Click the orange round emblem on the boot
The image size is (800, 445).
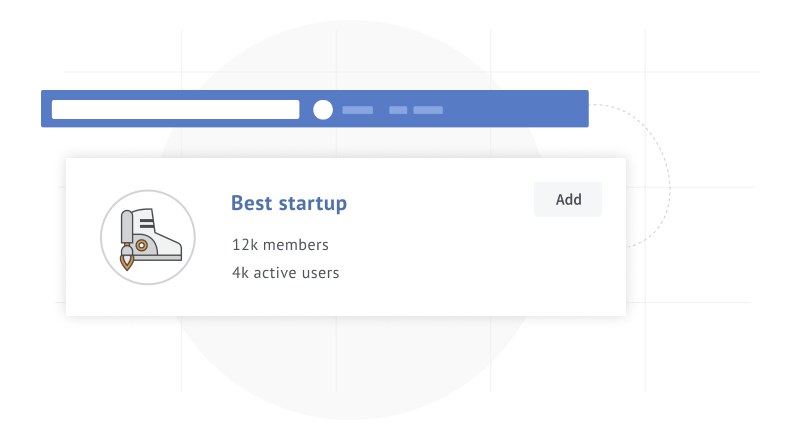point(142,244)
